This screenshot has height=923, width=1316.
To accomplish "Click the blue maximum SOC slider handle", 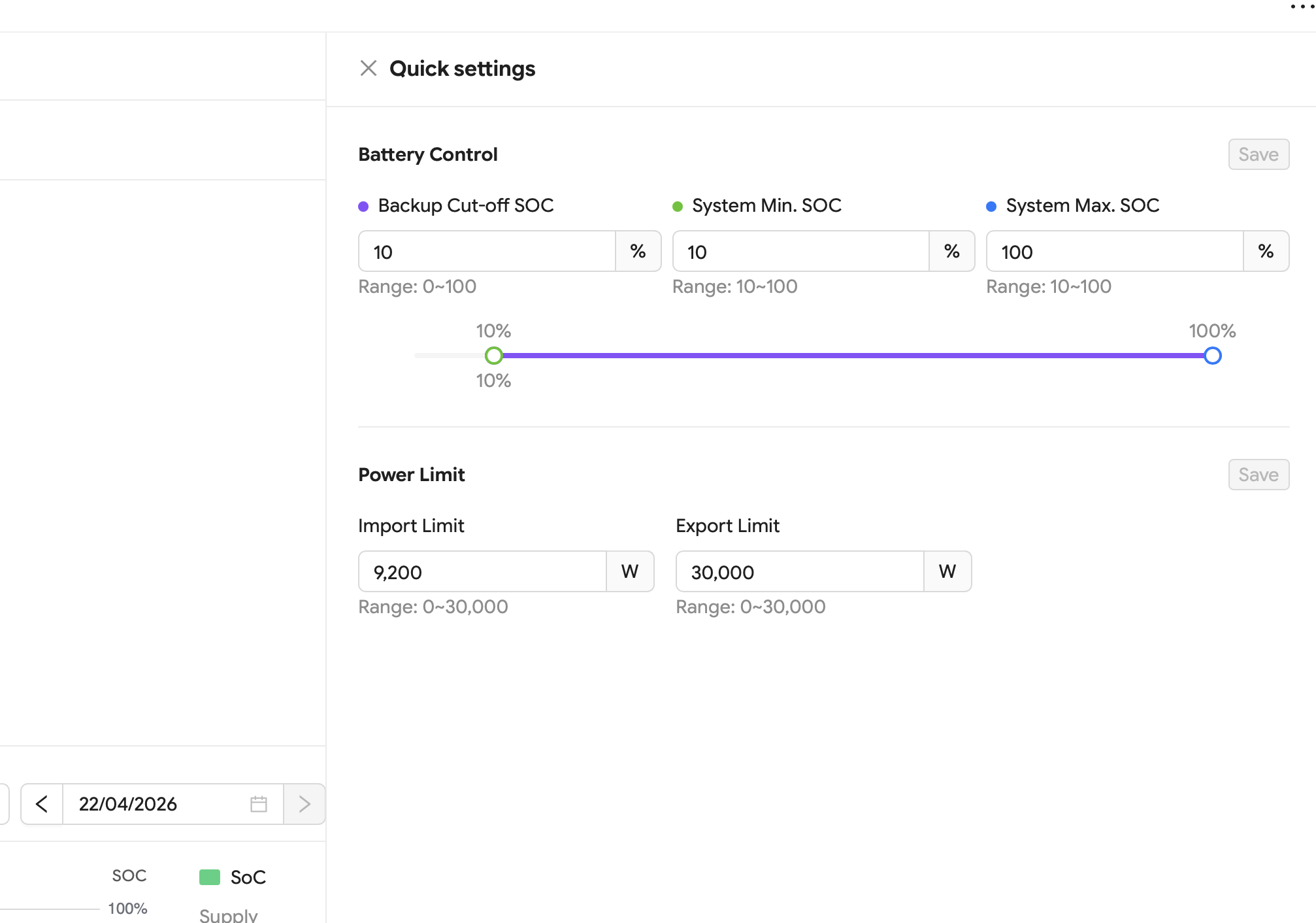I will click(x=1213, y=356).
